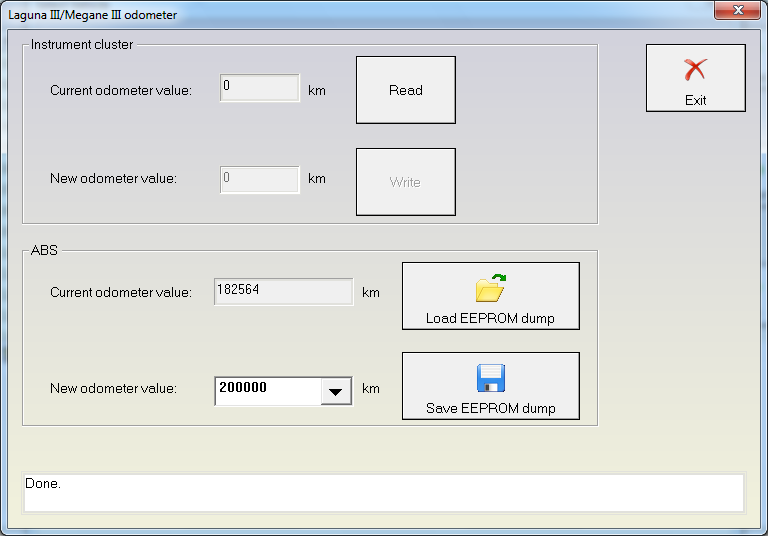Click the status box showing Done.
The width and height of the screenshot is (768, 536).
[384, 493]
